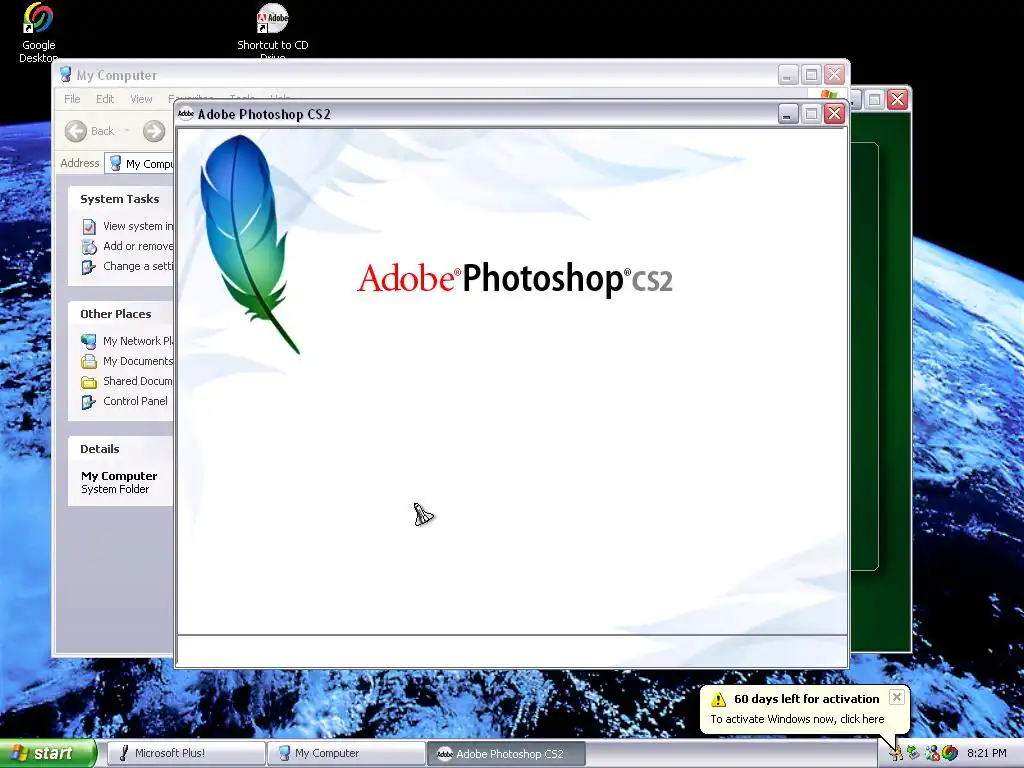Open the Edit menu in My Computer
The height and width of the screenshot is (768, 1024).
pos(105,99)
